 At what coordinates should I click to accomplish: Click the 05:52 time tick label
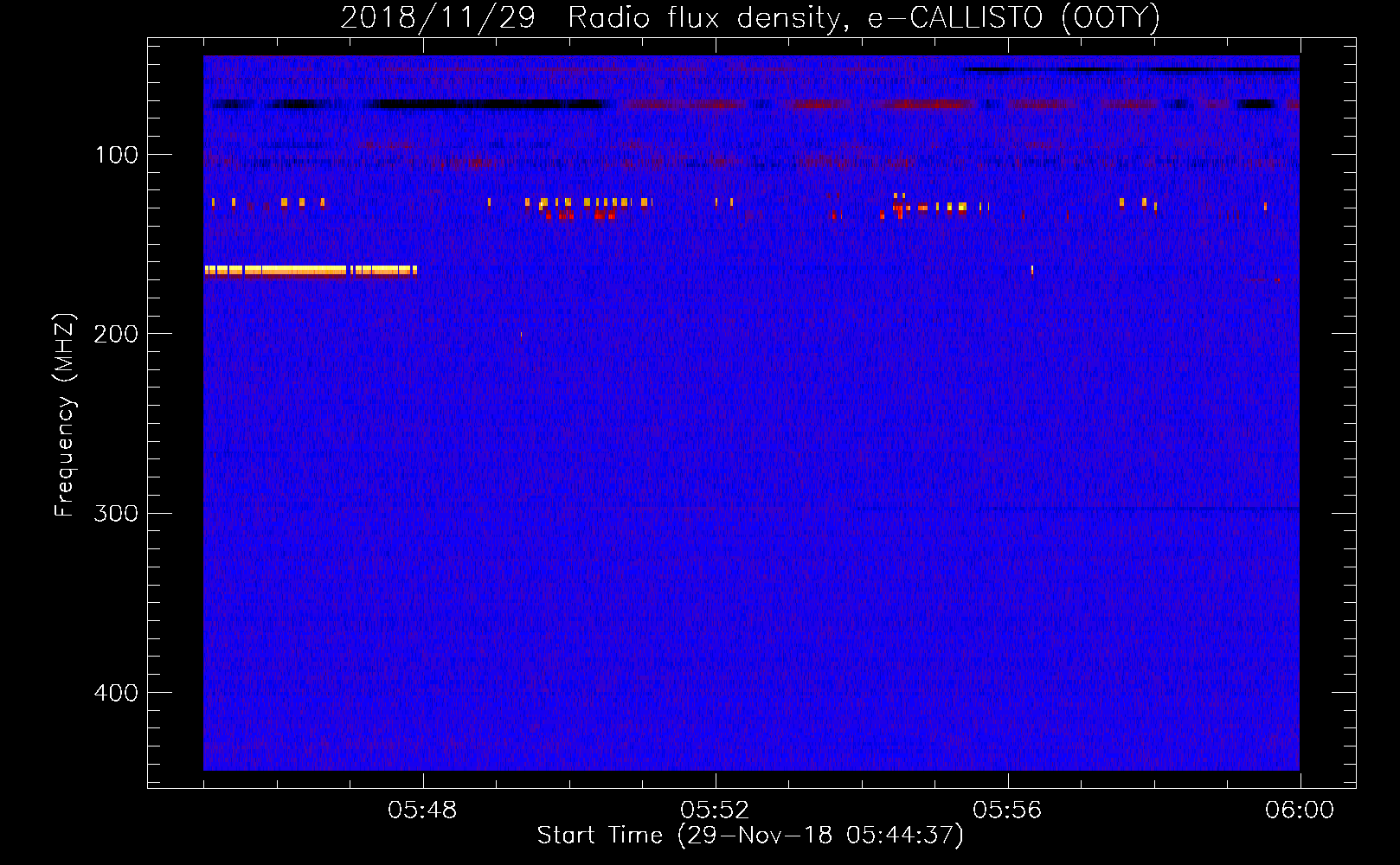click(715, 811)
